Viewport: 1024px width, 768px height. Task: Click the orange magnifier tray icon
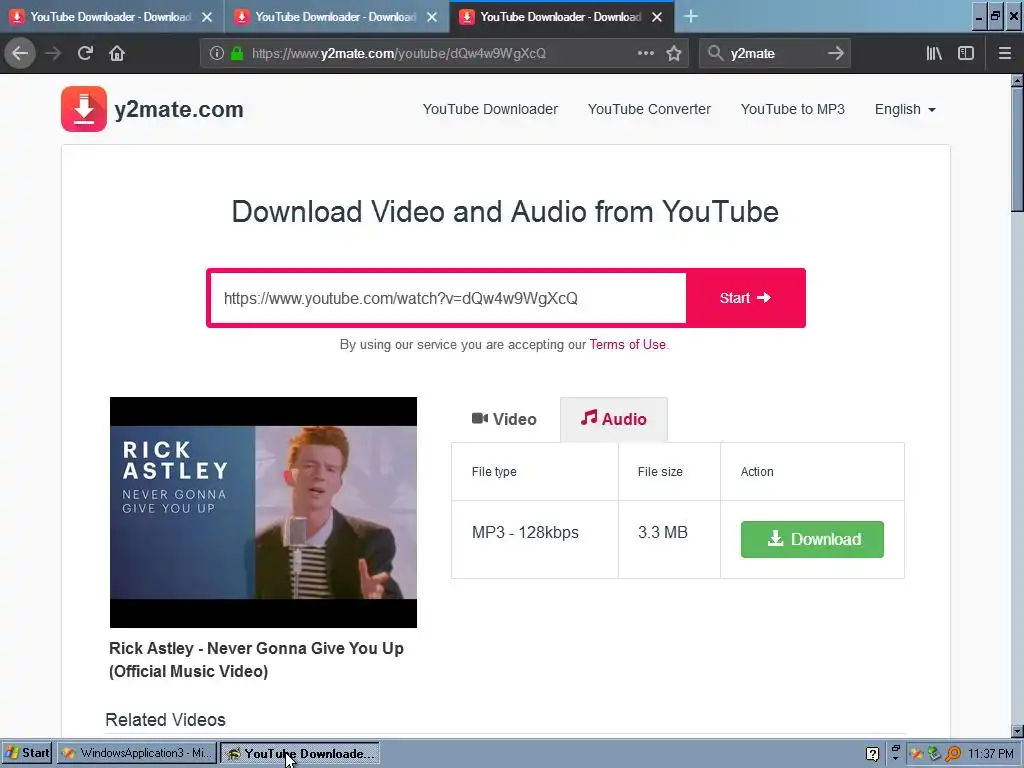[953, 754]
